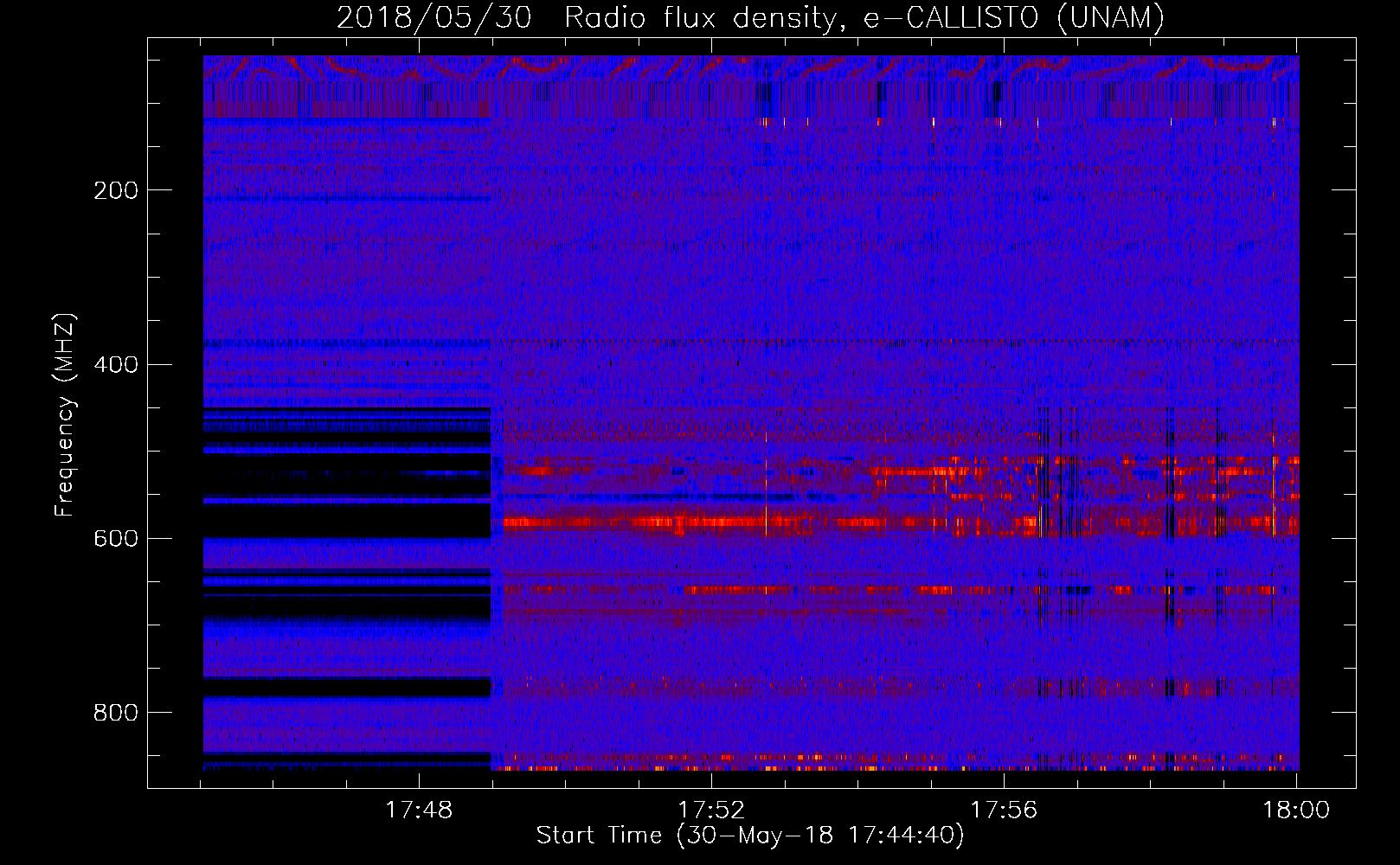Click the '17:56' time tick label
Screen dimensions: 1400x865
(x=1004, y=811)
